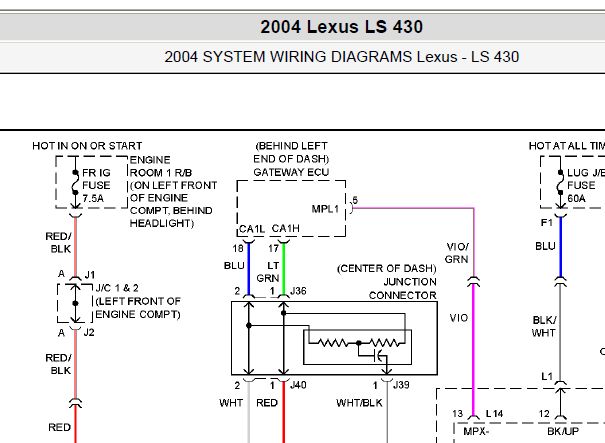The width and height of the screenshot is (605, 443).
Task: Click "RED" label under J40 pin 1
Action: pyautogui.click(x=267, y=403)
